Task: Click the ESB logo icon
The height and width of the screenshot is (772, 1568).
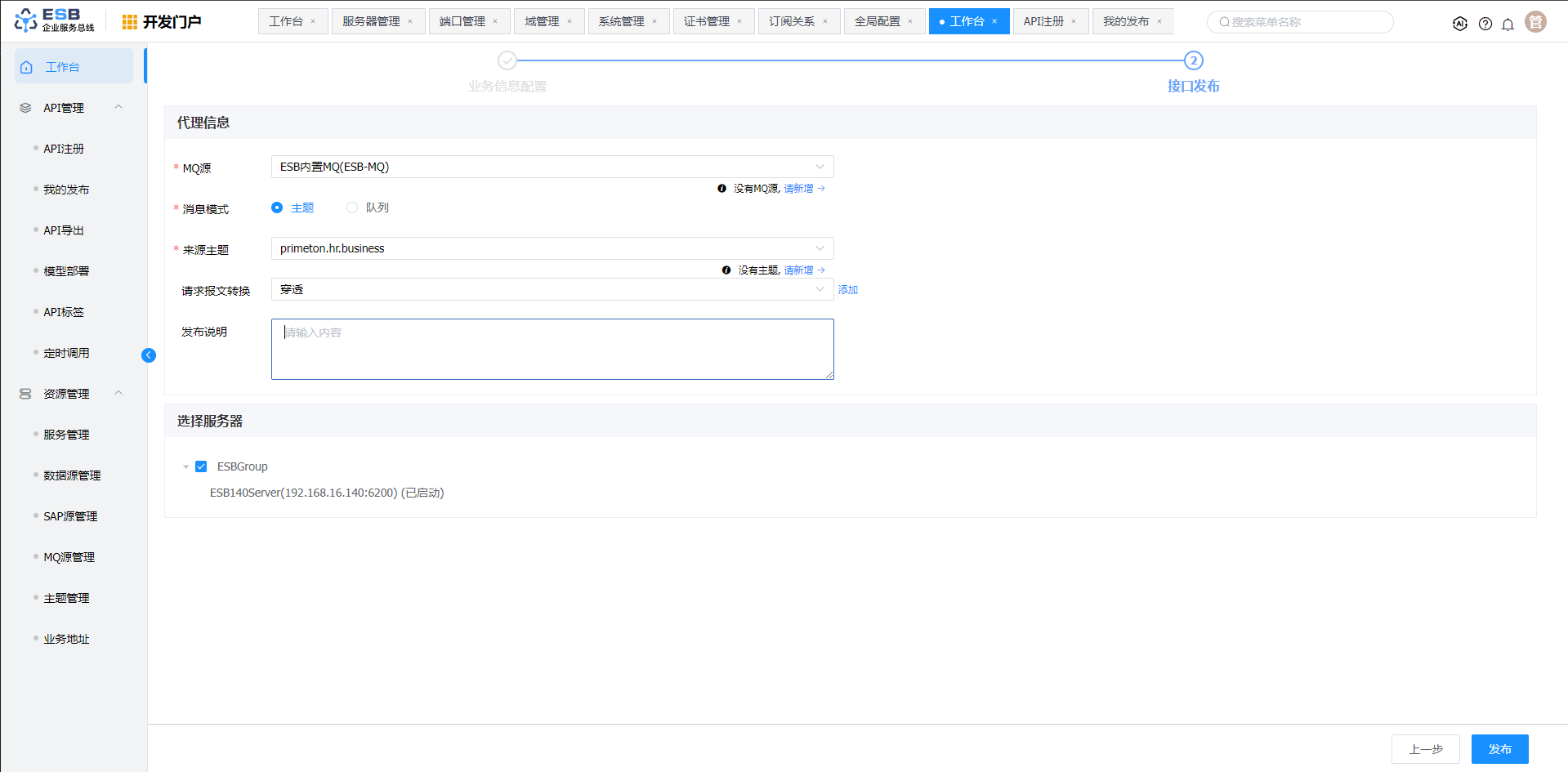Action: [x=26, y=20]
